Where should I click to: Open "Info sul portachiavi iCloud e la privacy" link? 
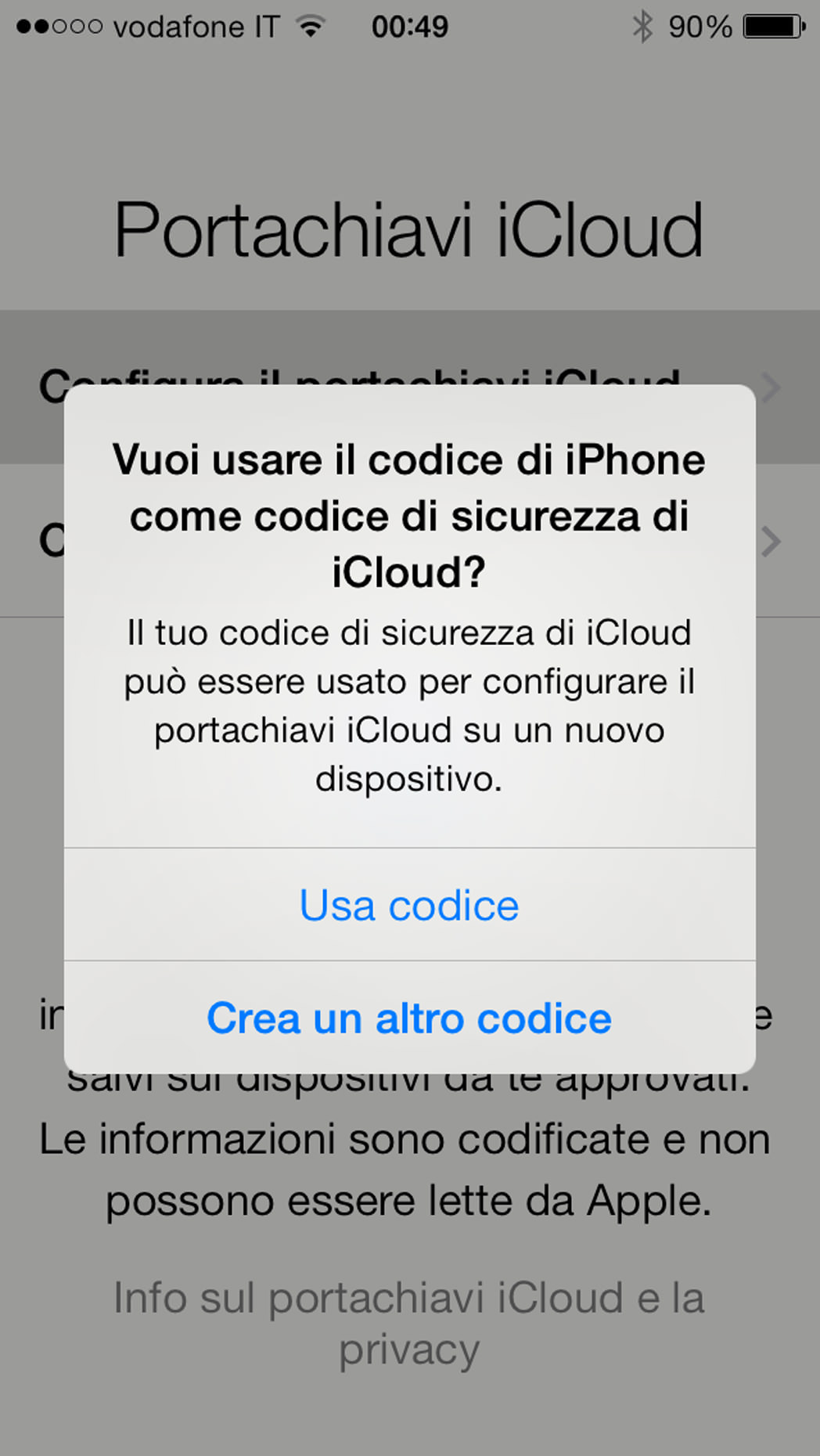[x=409, y=1324]
